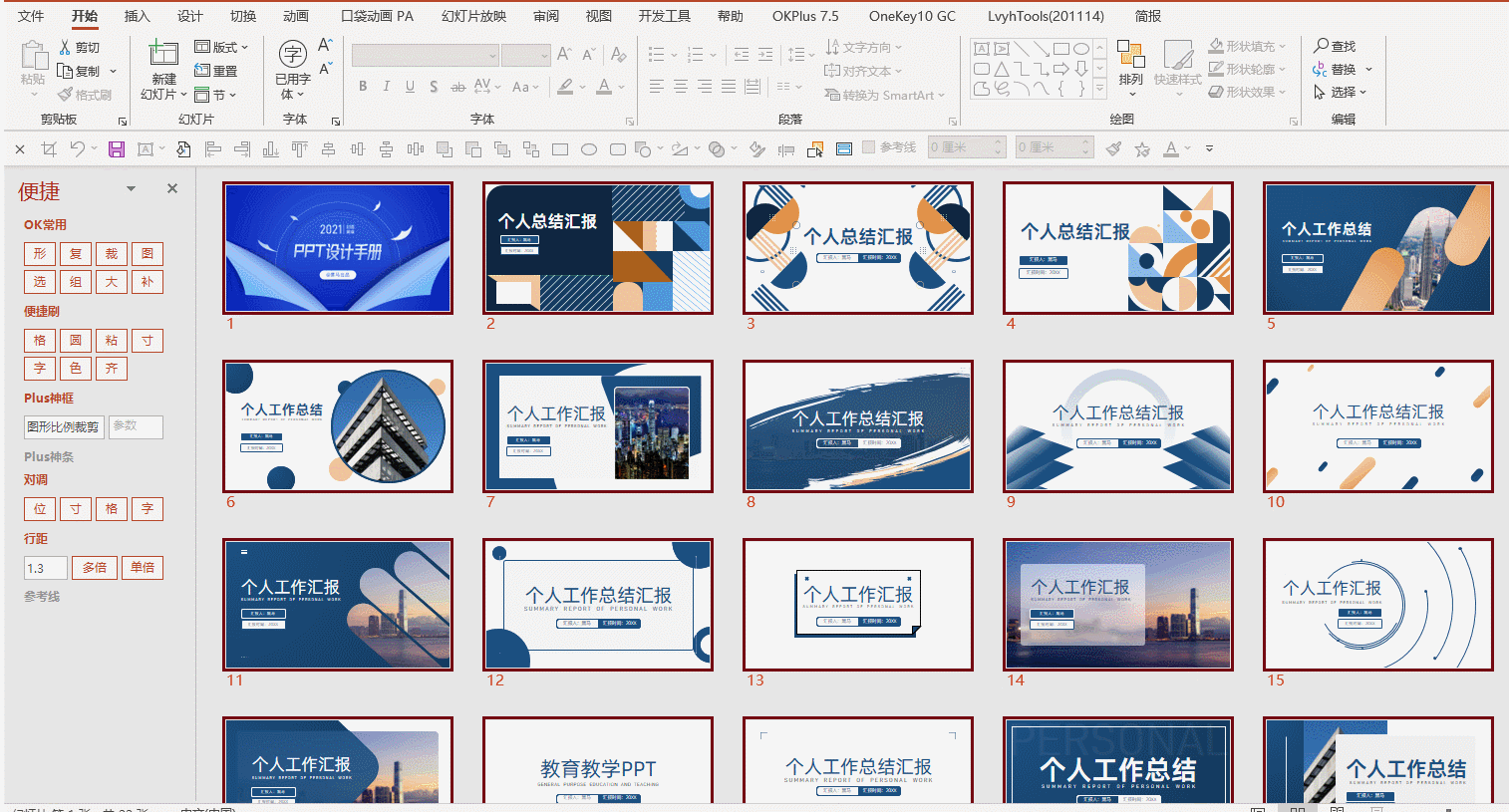The height and width of the screenshot is (812, 1509).
Task: Click the font color A swatch
Action: [x=604, y=87]
